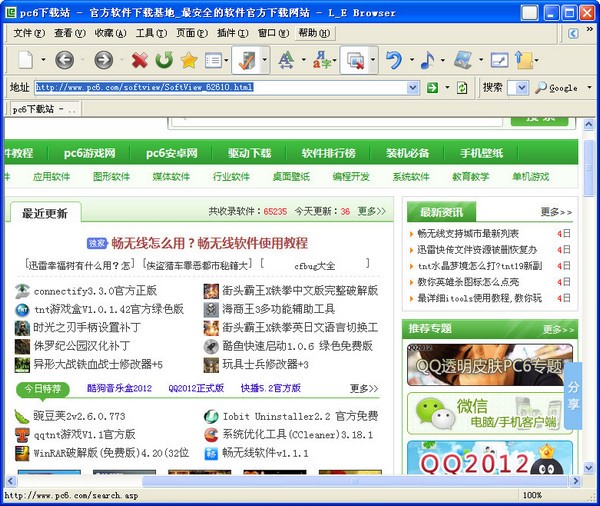Image resolution: width=600 pixels, height=506 pixels.
Task: Click the 更多>> link in 最新资讯
Action: point(556,212)
